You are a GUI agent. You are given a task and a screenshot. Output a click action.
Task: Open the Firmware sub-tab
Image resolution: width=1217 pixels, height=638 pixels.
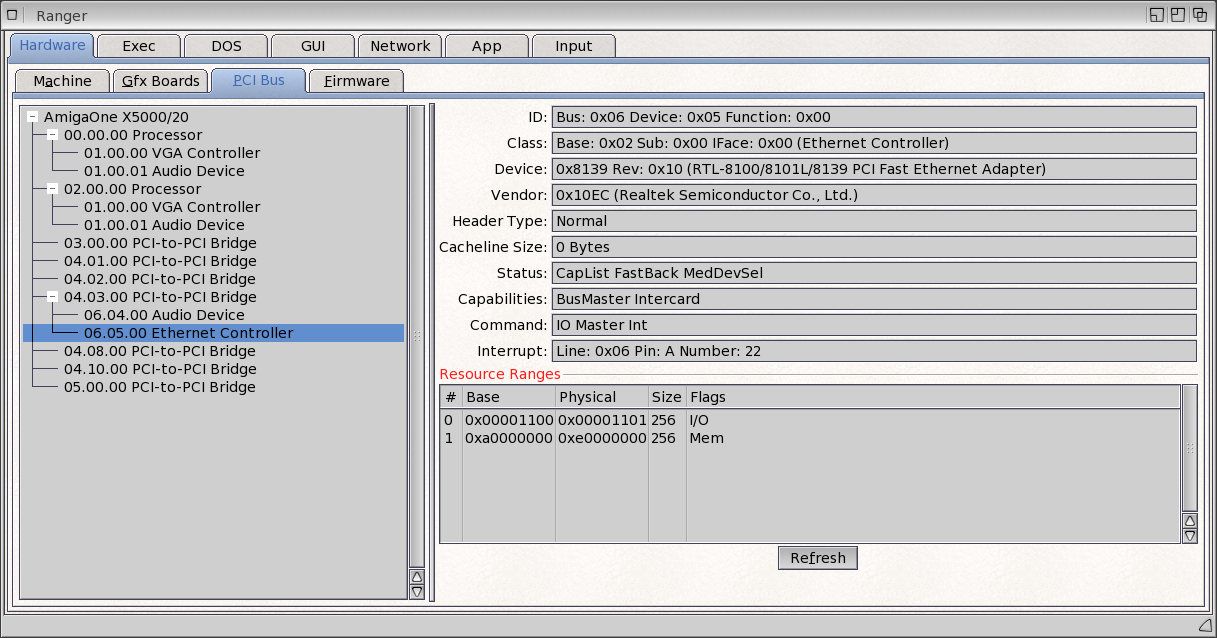(356, 81)
